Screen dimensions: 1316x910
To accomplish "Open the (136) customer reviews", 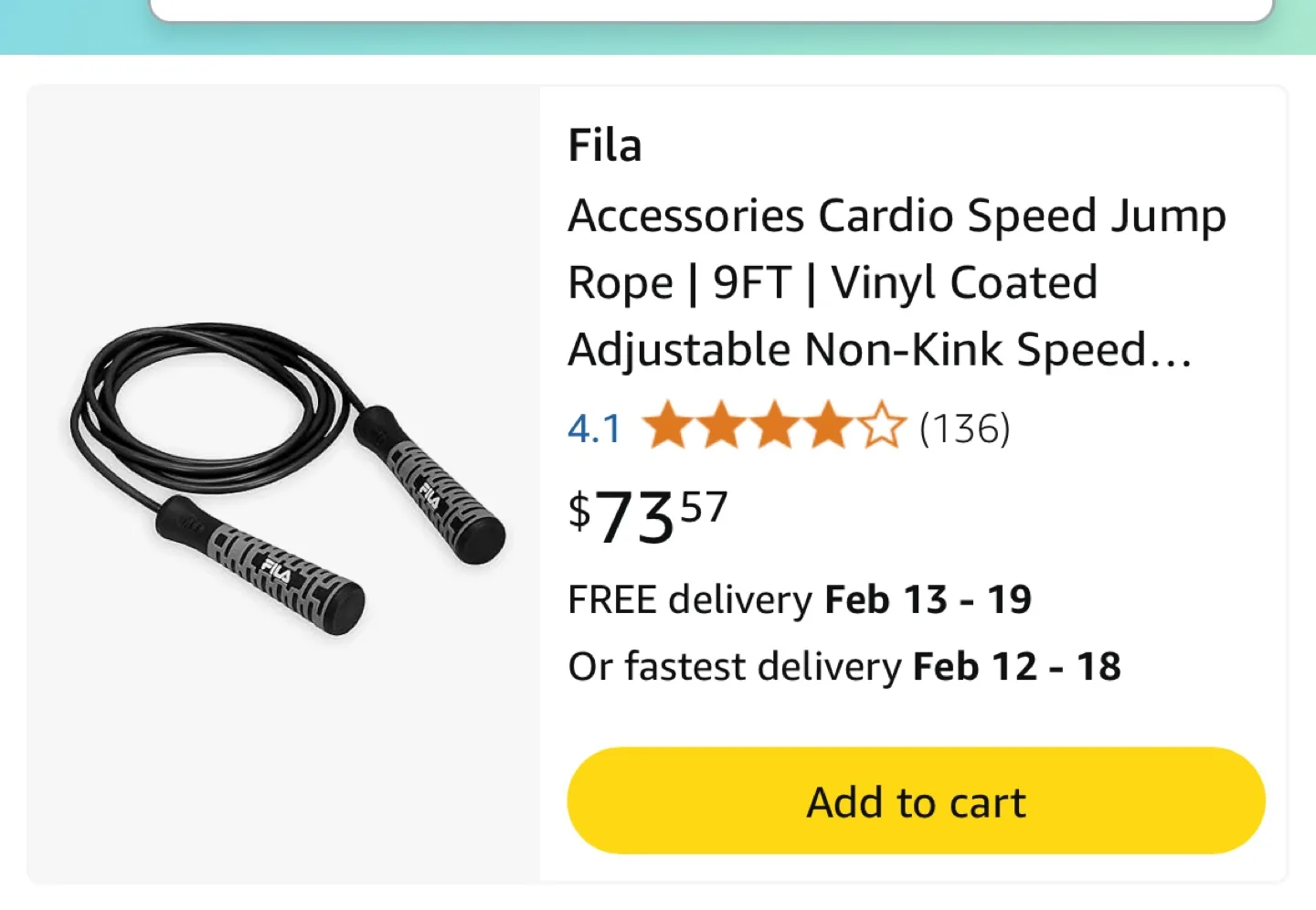I will tap(965, 426).
